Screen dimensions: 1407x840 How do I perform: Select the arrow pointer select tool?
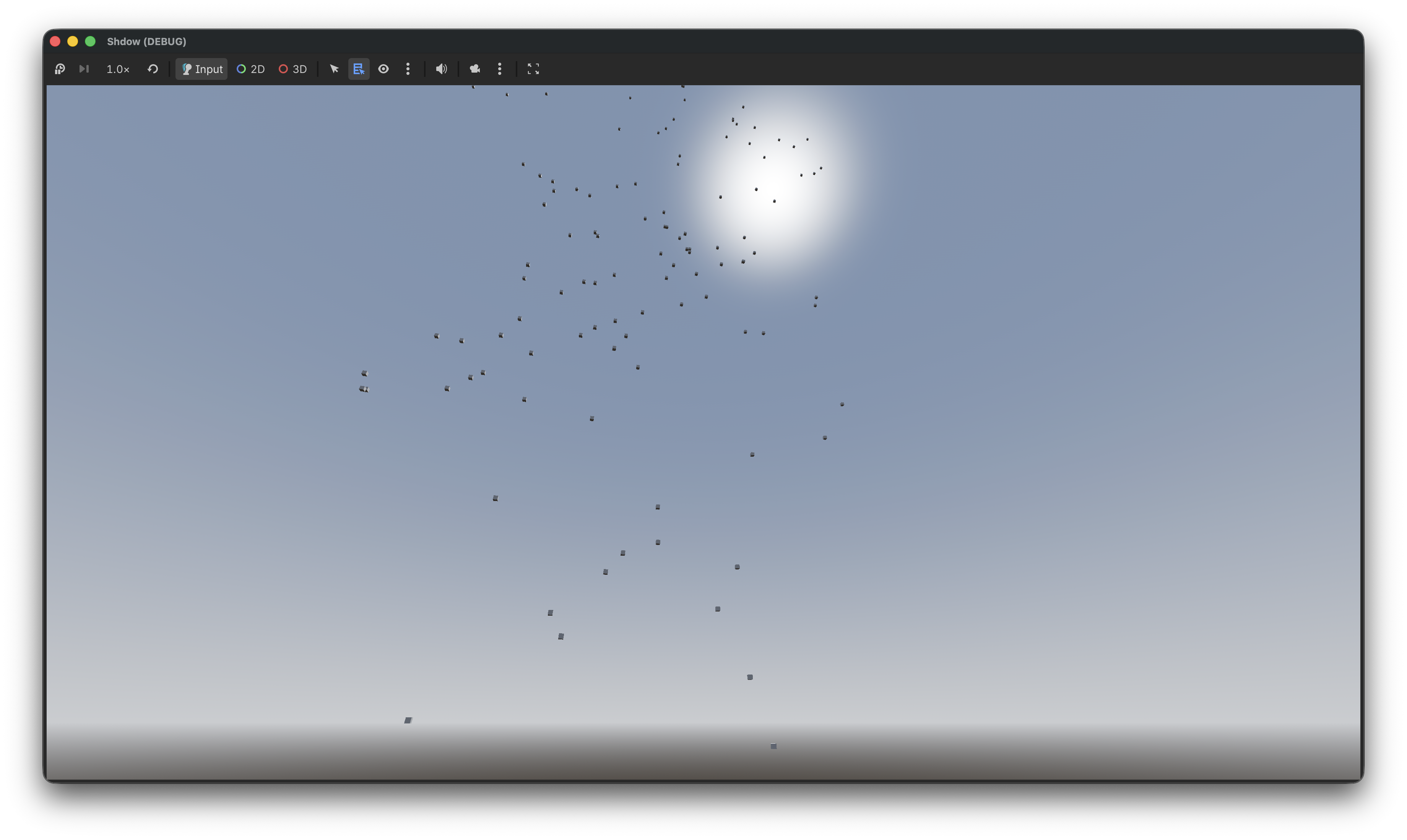coord(334,69)
